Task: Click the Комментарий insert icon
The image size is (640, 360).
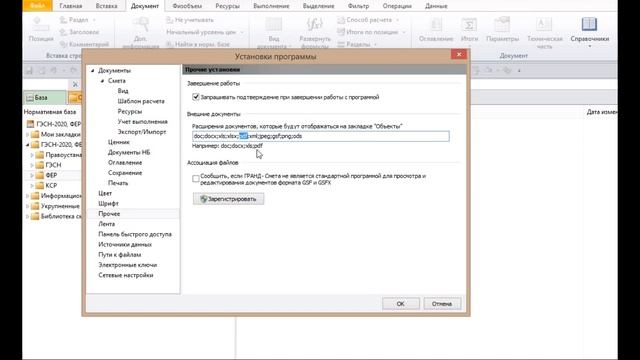Action: click(63, 44)
